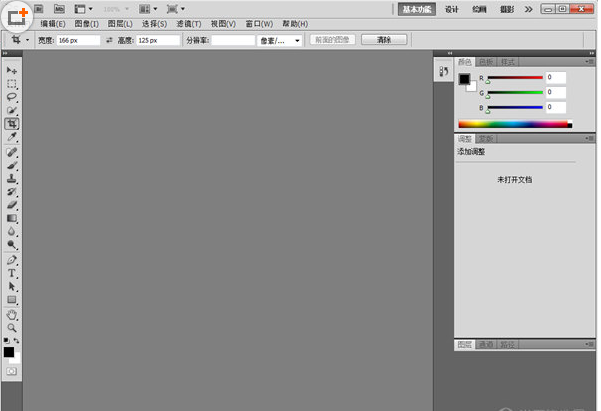The width and height of the screenshot is (601, 411).
Task: Open the Color panel options menu
Action: click(590, 61)
